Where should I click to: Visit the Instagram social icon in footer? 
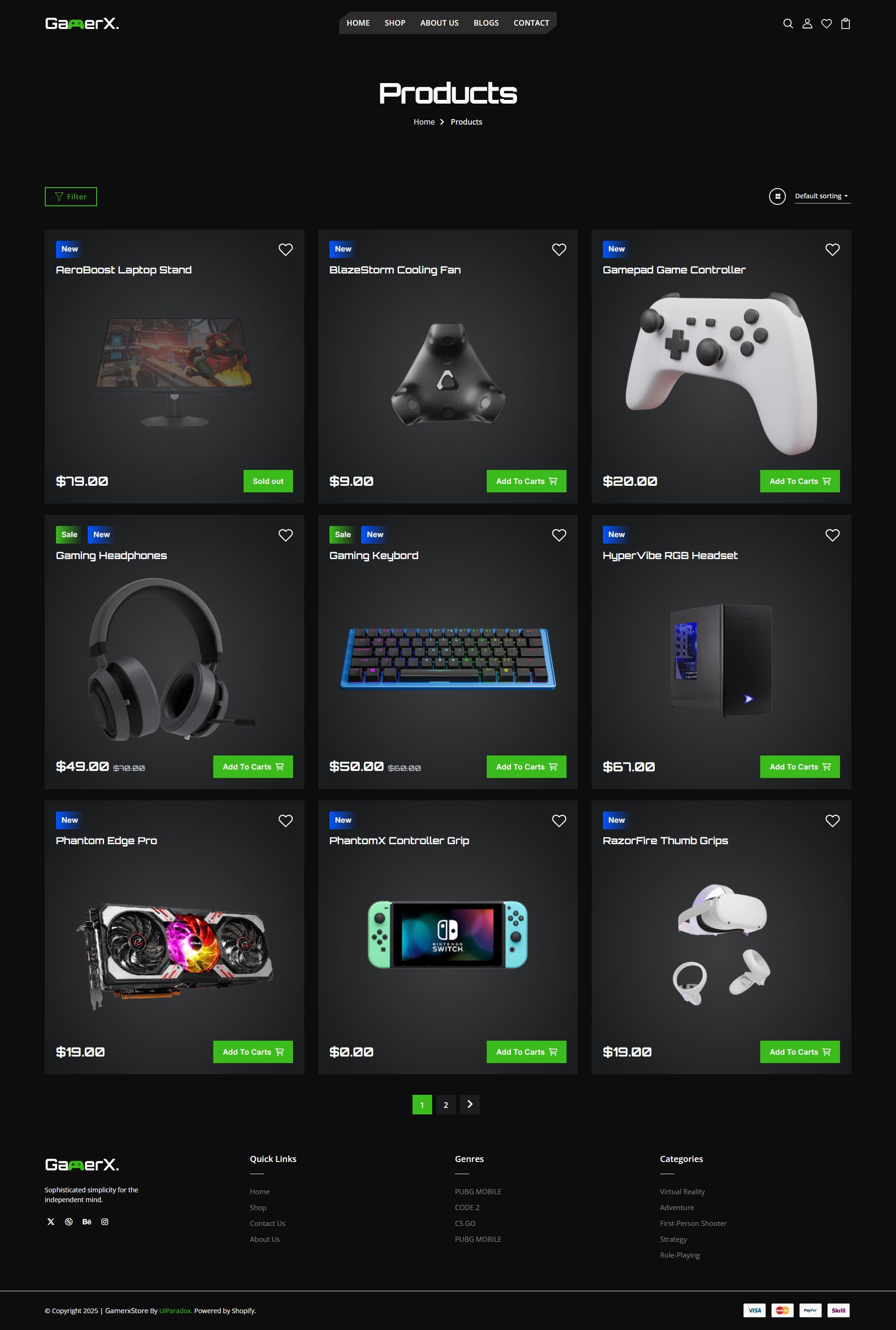(x=105, y=1221)
